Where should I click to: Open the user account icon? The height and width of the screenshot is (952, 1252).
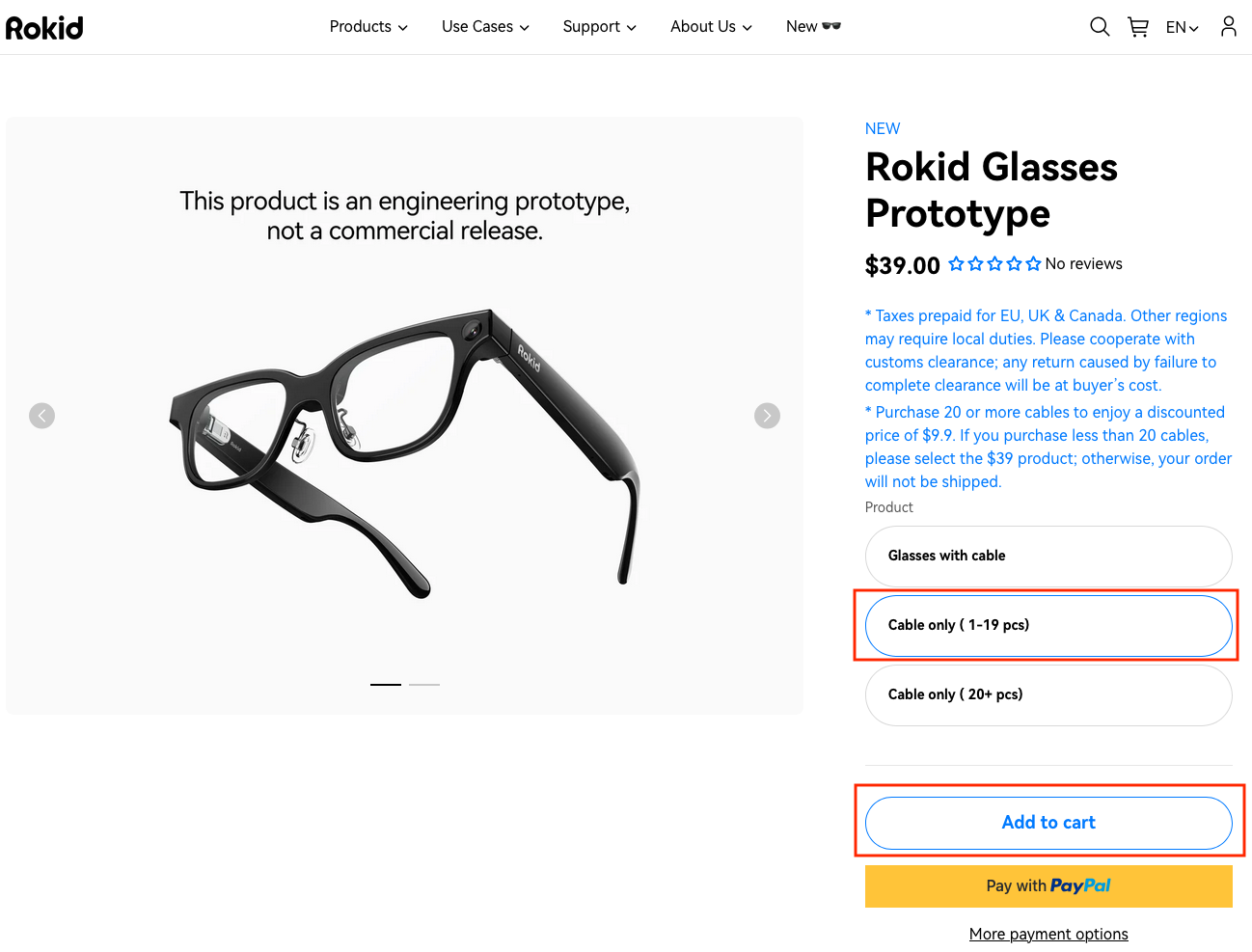pyautogui.click(x=1228, y=26)
